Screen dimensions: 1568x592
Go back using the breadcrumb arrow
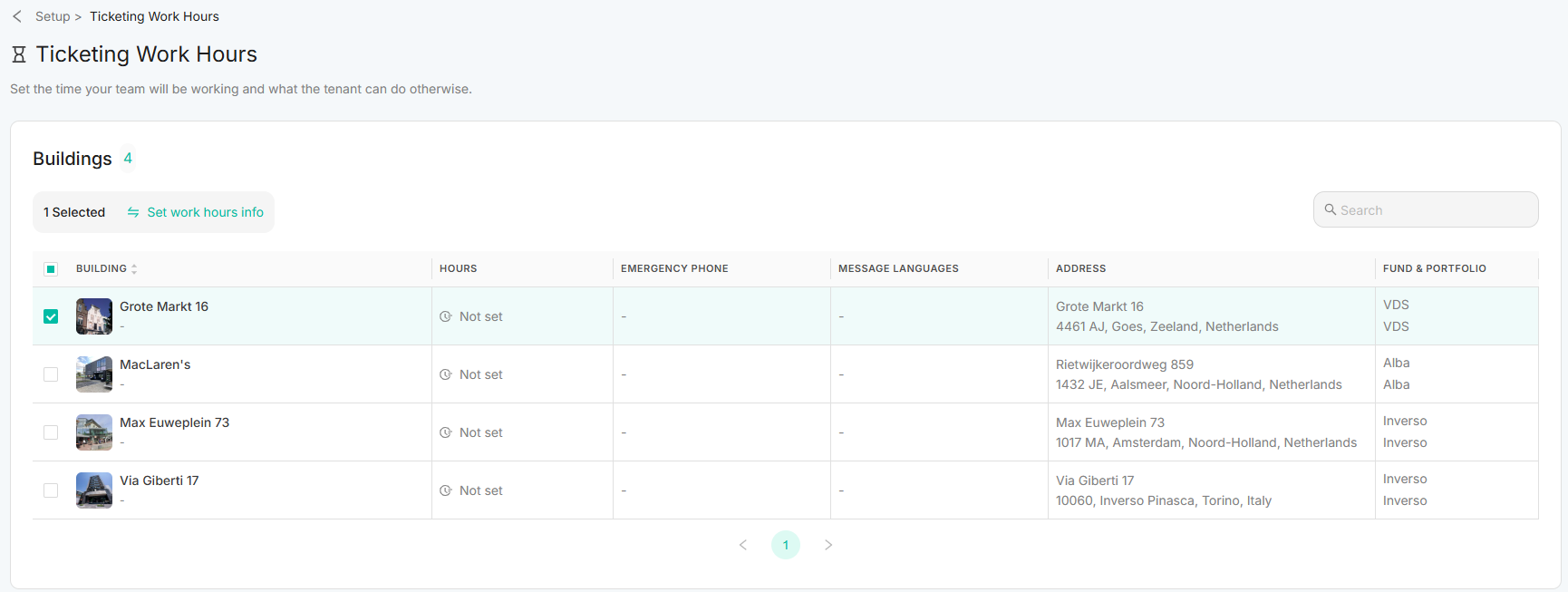(x=17, y=16)
